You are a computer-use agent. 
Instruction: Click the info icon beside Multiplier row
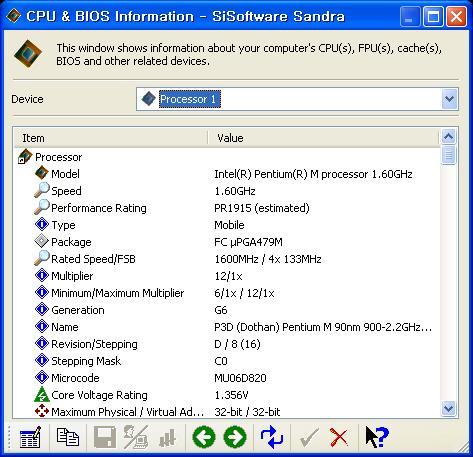(42, 275)
